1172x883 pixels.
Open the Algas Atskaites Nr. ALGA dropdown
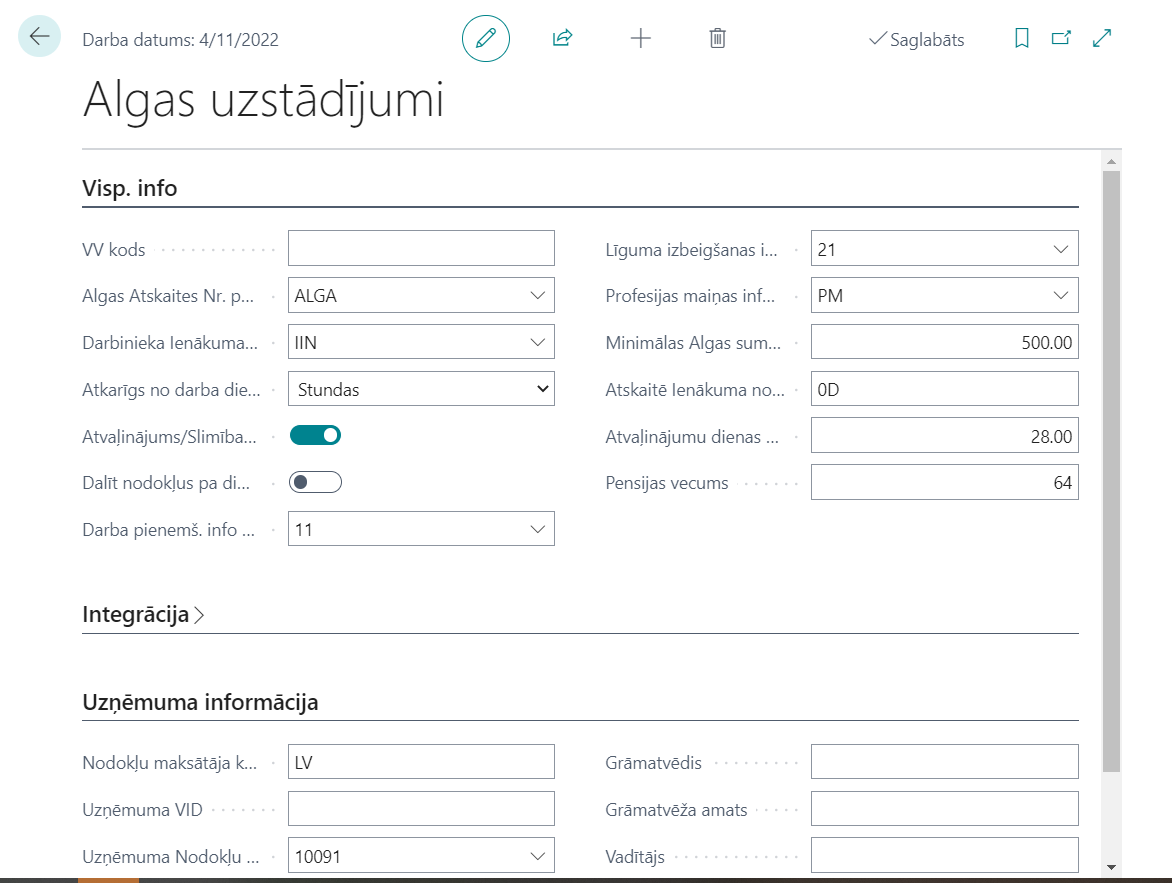coord(538,295)
